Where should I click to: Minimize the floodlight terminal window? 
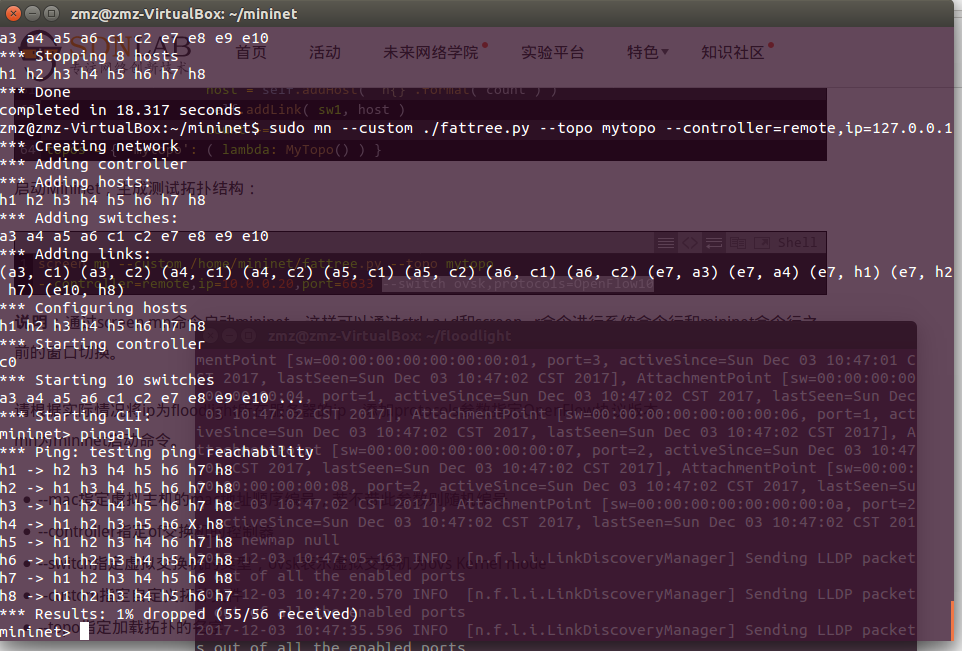coord(229,336)
